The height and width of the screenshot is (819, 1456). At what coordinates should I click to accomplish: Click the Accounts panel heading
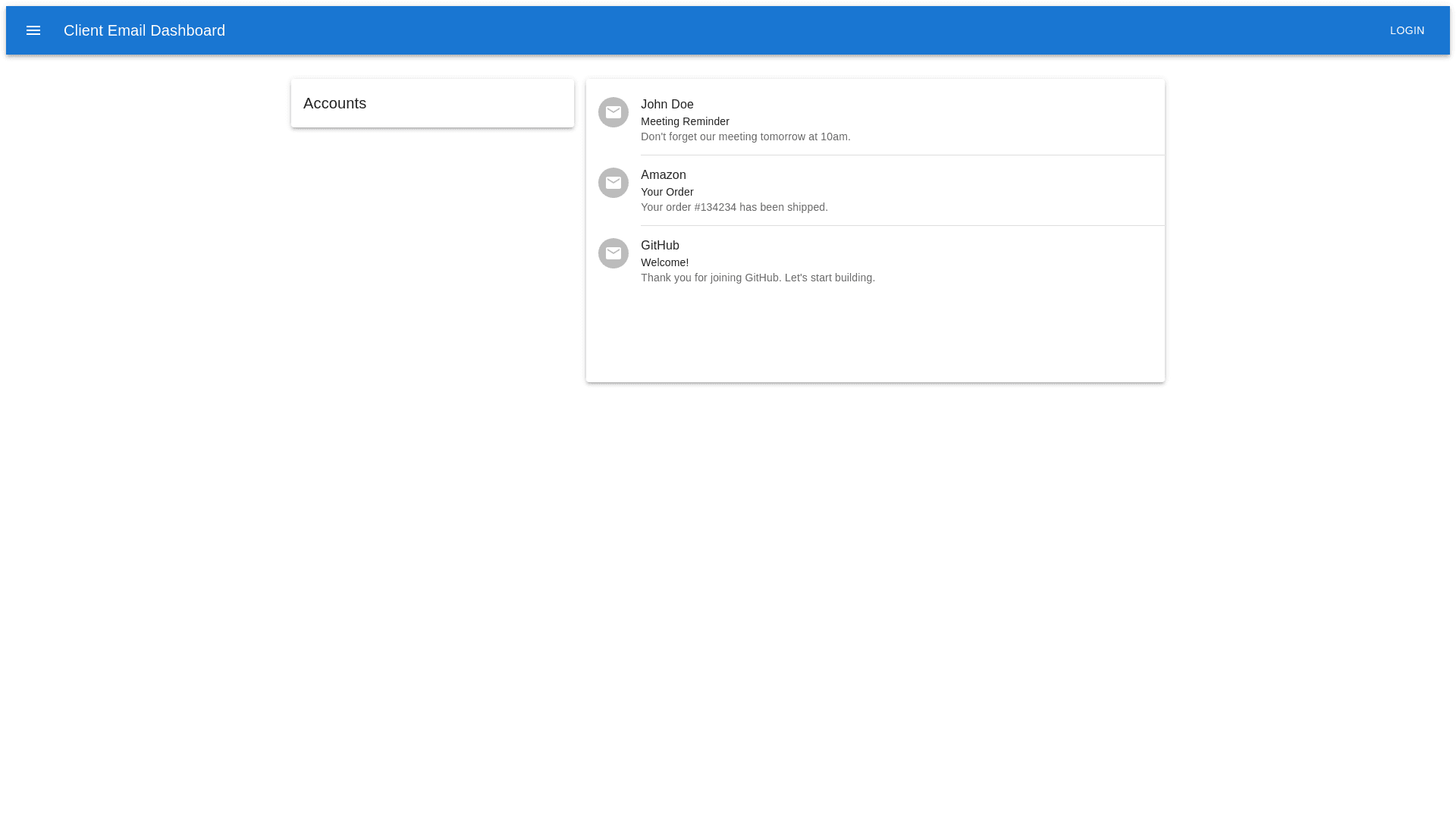pyautogui.click(x=334, y=103)
